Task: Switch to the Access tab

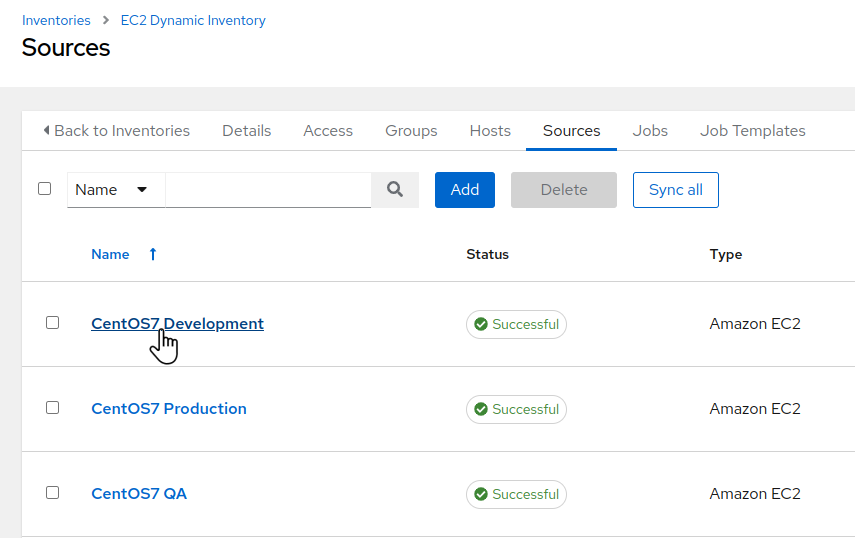Action: click(328, 131)
